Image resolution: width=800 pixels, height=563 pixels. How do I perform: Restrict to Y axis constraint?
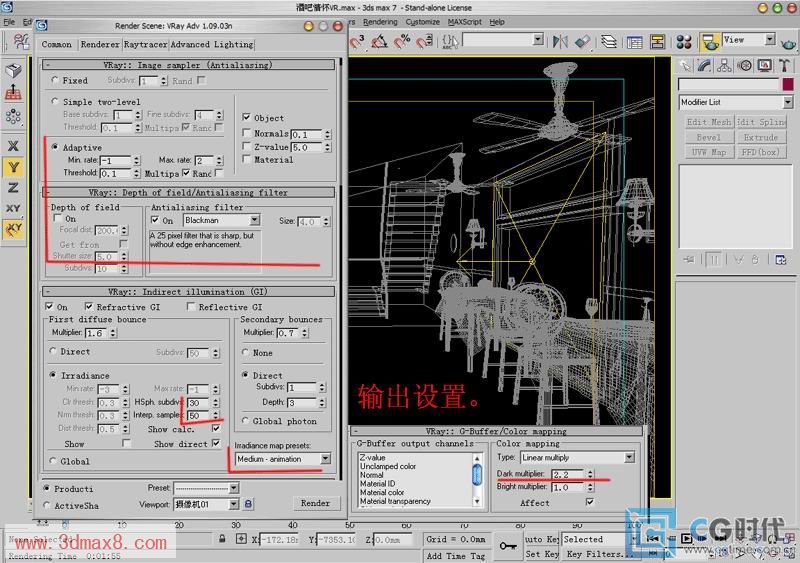point(13,167)
